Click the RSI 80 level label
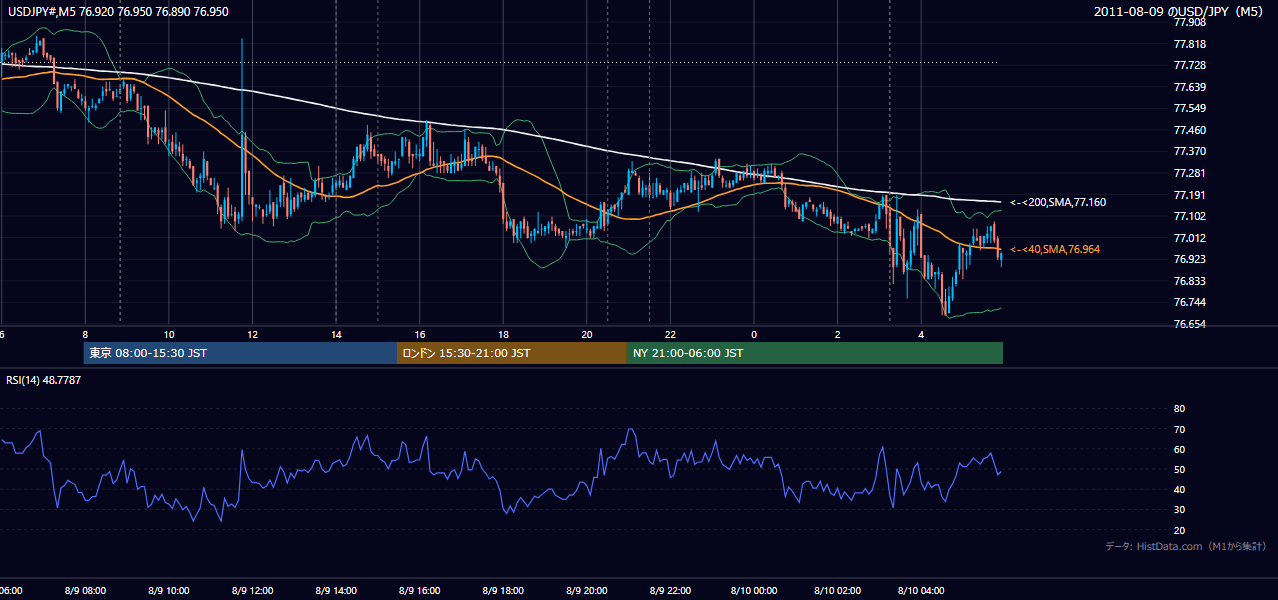The height and width of the screenshot is (600, 1278). (x=1179, y=409)
